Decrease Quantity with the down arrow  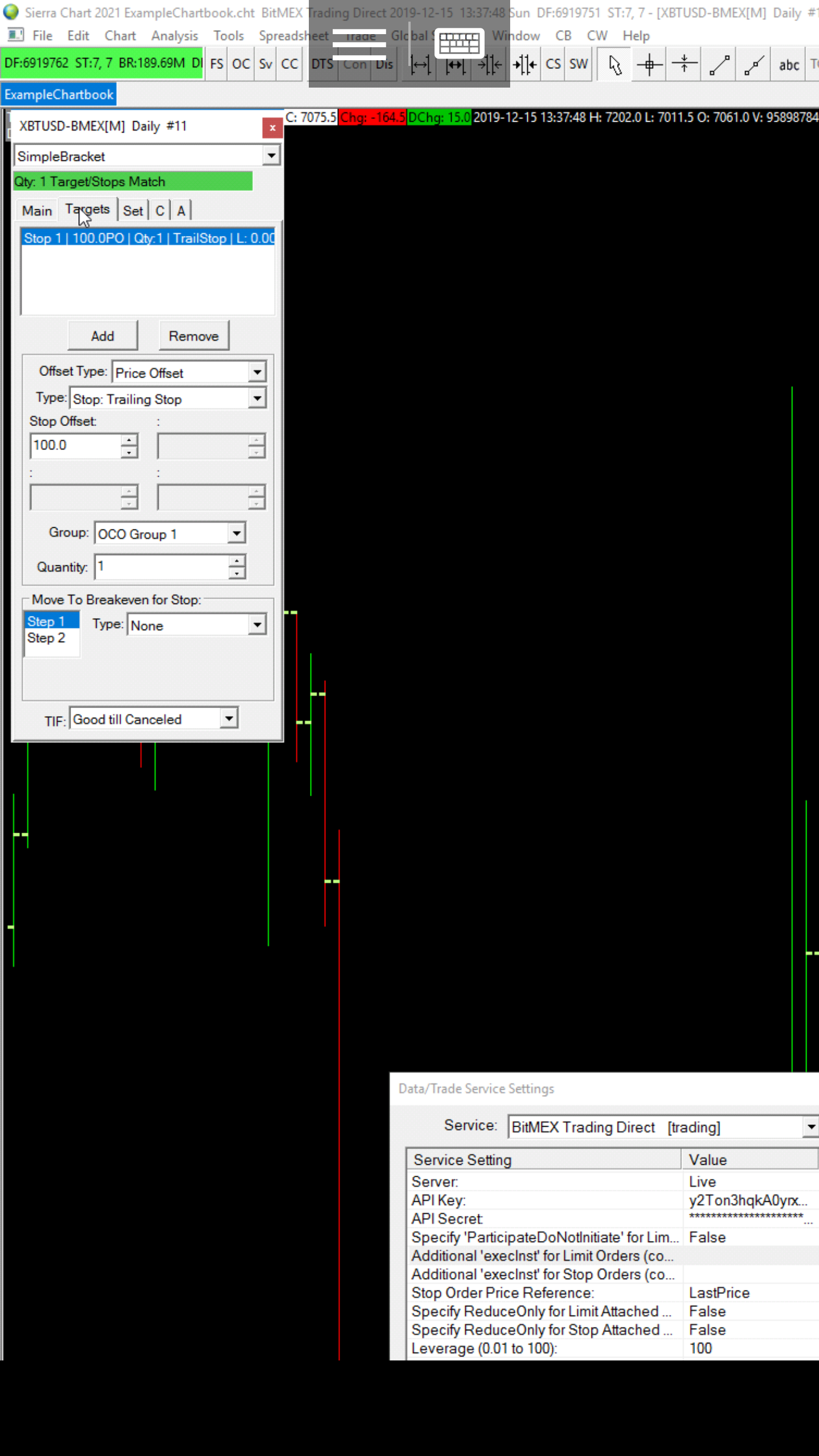coord(237,573)
